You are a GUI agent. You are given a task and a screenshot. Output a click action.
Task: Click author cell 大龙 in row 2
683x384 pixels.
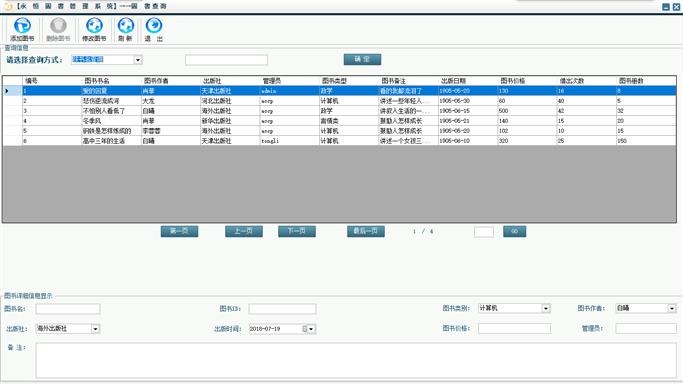(x=170, y=101)
